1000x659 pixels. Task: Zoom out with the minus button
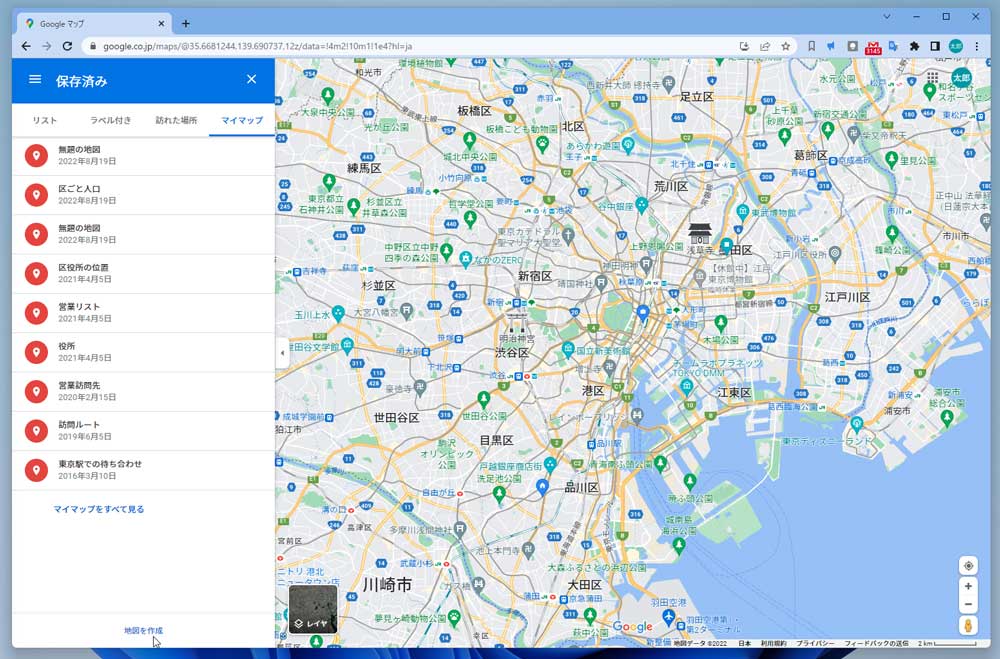(x=968, y=604)
